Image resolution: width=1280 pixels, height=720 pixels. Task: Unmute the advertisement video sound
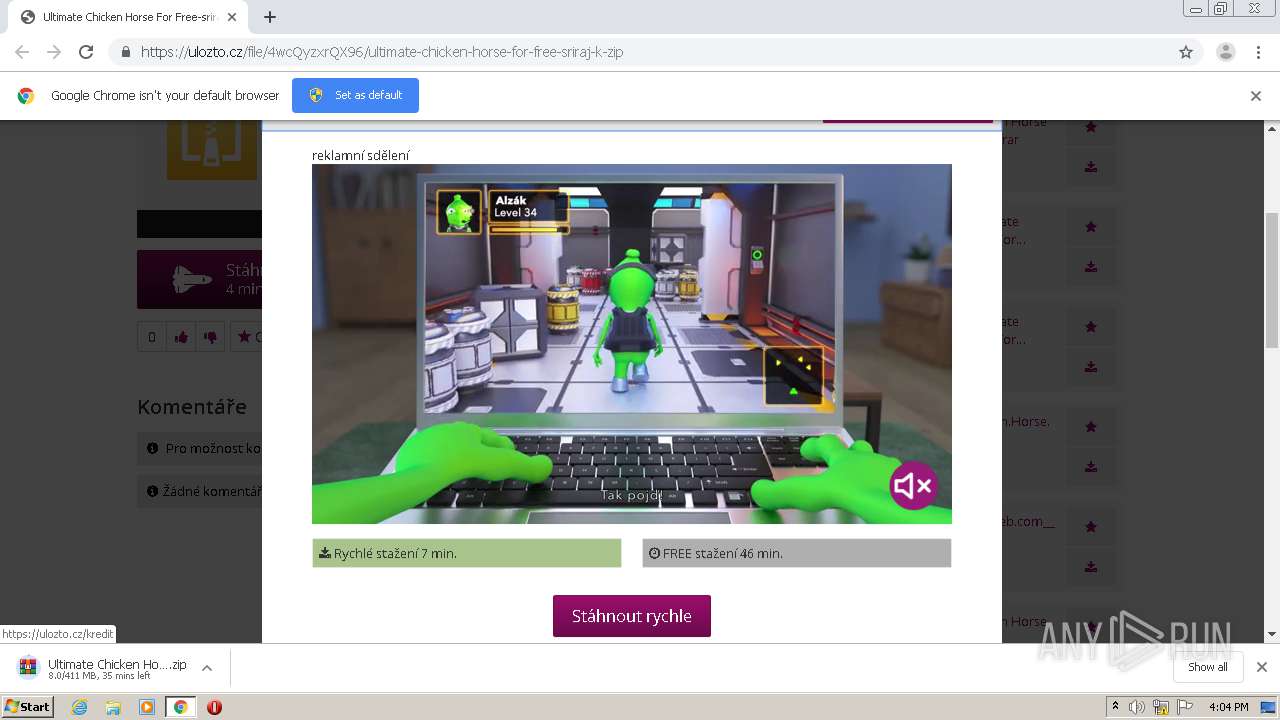[x=913, y=486]
